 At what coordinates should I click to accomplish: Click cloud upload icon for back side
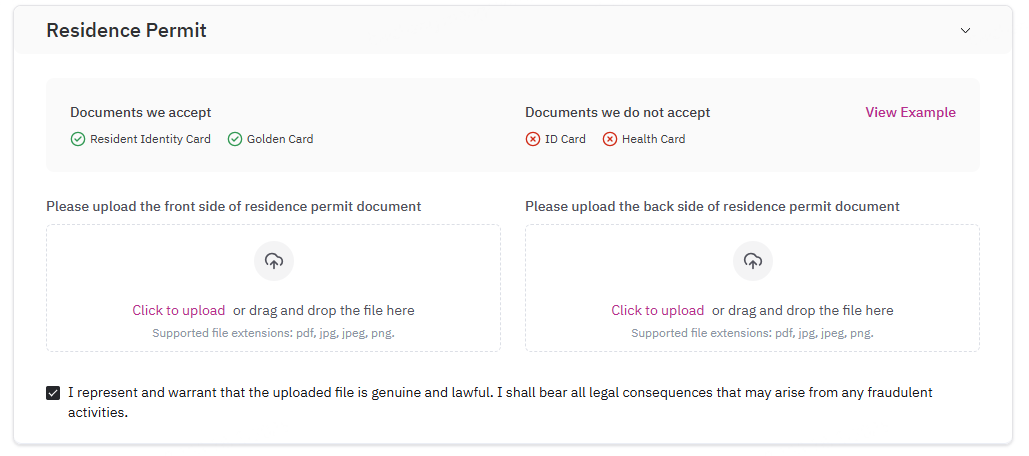[x=753, y=261]
